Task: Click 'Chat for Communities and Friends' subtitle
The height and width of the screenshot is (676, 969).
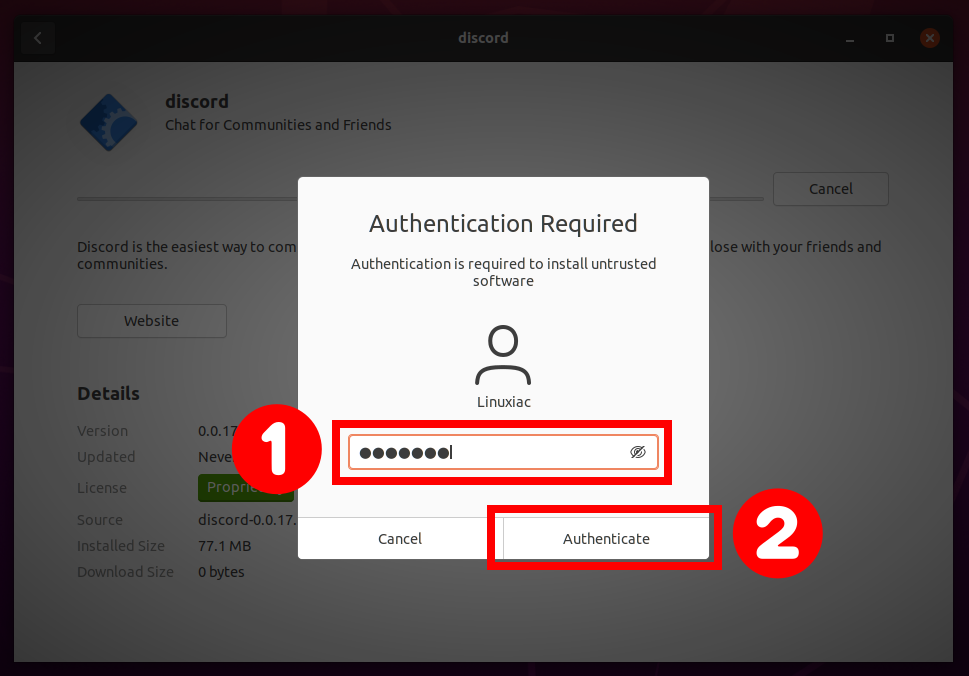Action: (x=278, y=125)
